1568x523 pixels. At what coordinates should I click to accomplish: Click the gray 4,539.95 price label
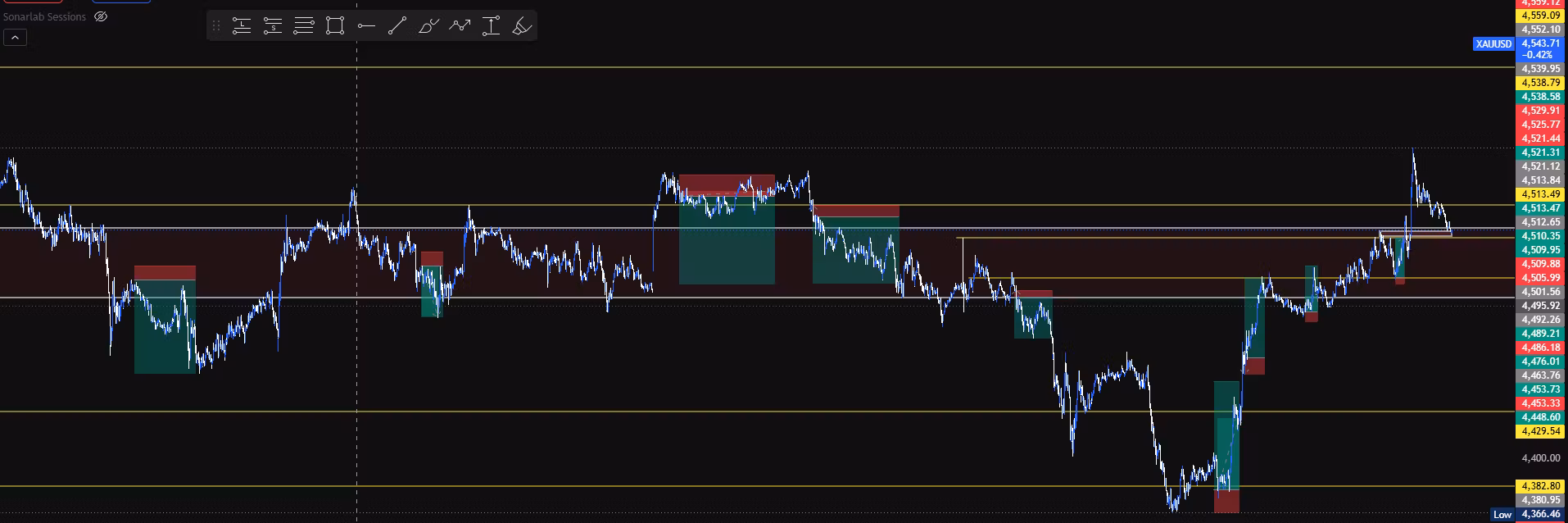click(1541, 69)
